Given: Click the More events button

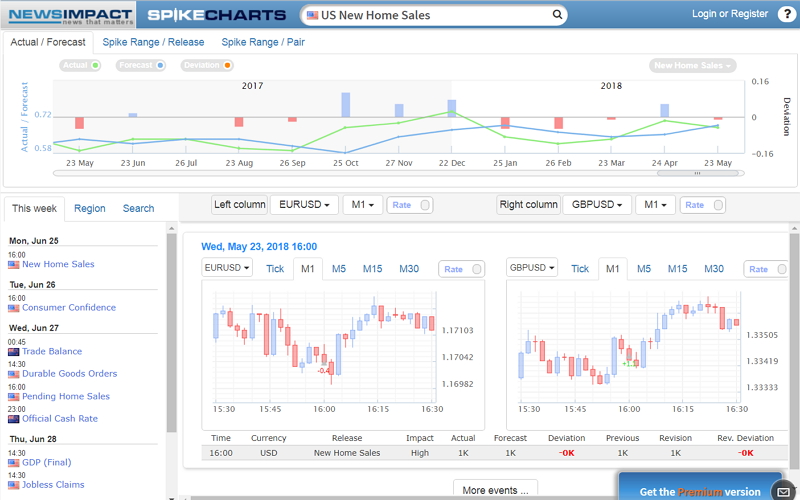Looking at the screenshot, I should click(495, 490).
